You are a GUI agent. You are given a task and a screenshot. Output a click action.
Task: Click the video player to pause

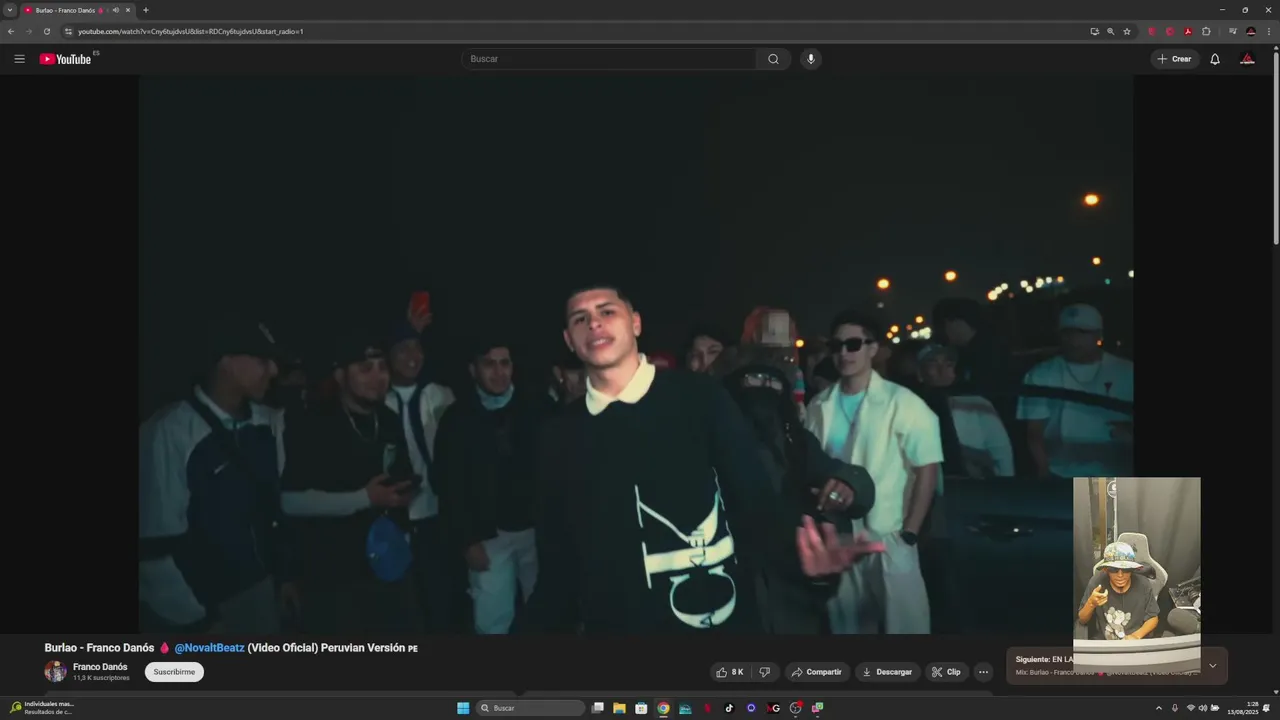(x=636, y=355)
